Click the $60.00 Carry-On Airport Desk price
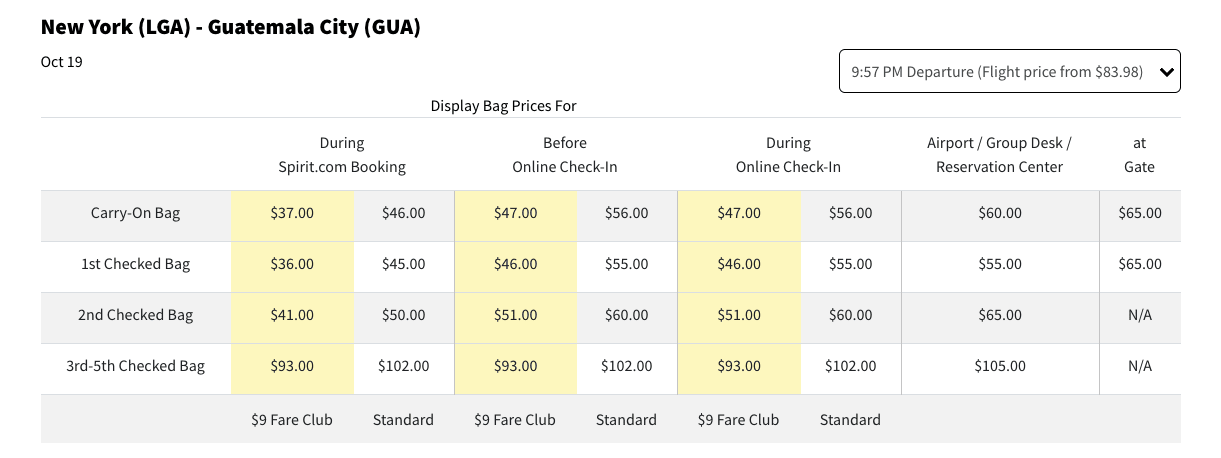 (999, 213)
